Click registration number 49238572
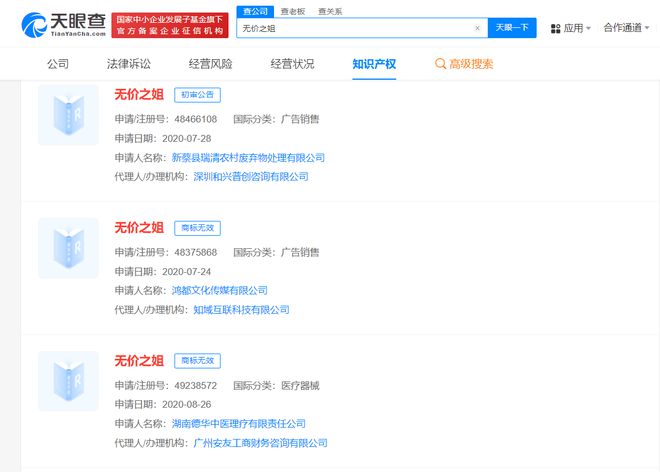The height and width of the screenshot is (472, 660). coord(196,386)
